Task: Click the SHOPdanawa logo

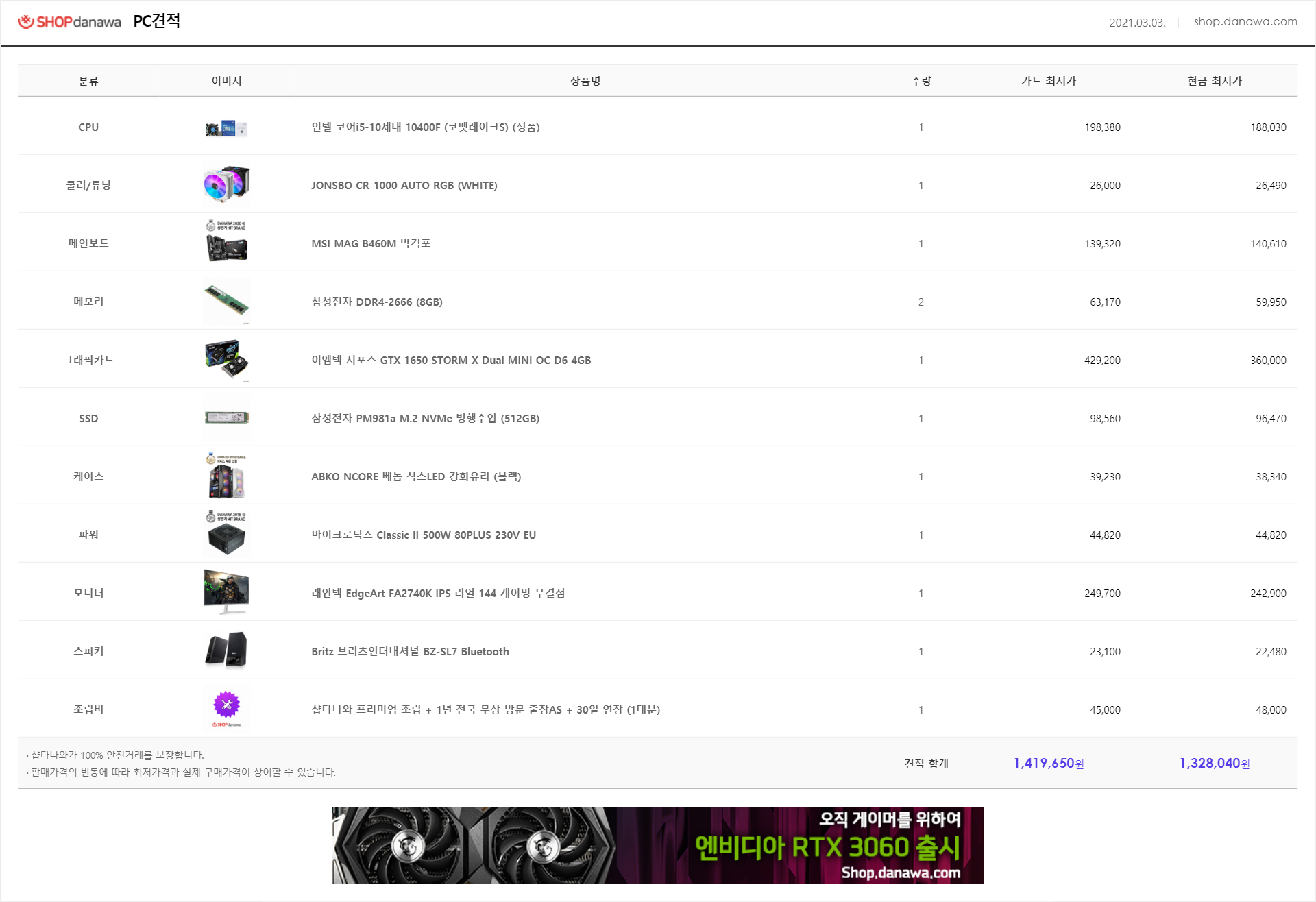Action: point(69,22)
